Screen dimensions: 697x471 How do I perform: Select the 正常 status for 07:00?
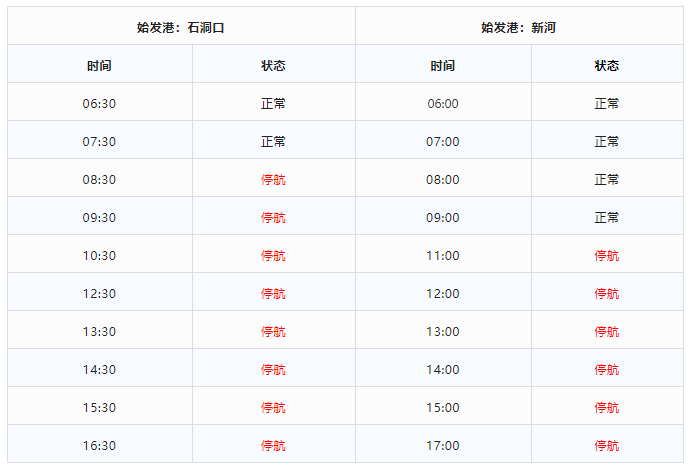pyautogui.click(x=606, y=141)
